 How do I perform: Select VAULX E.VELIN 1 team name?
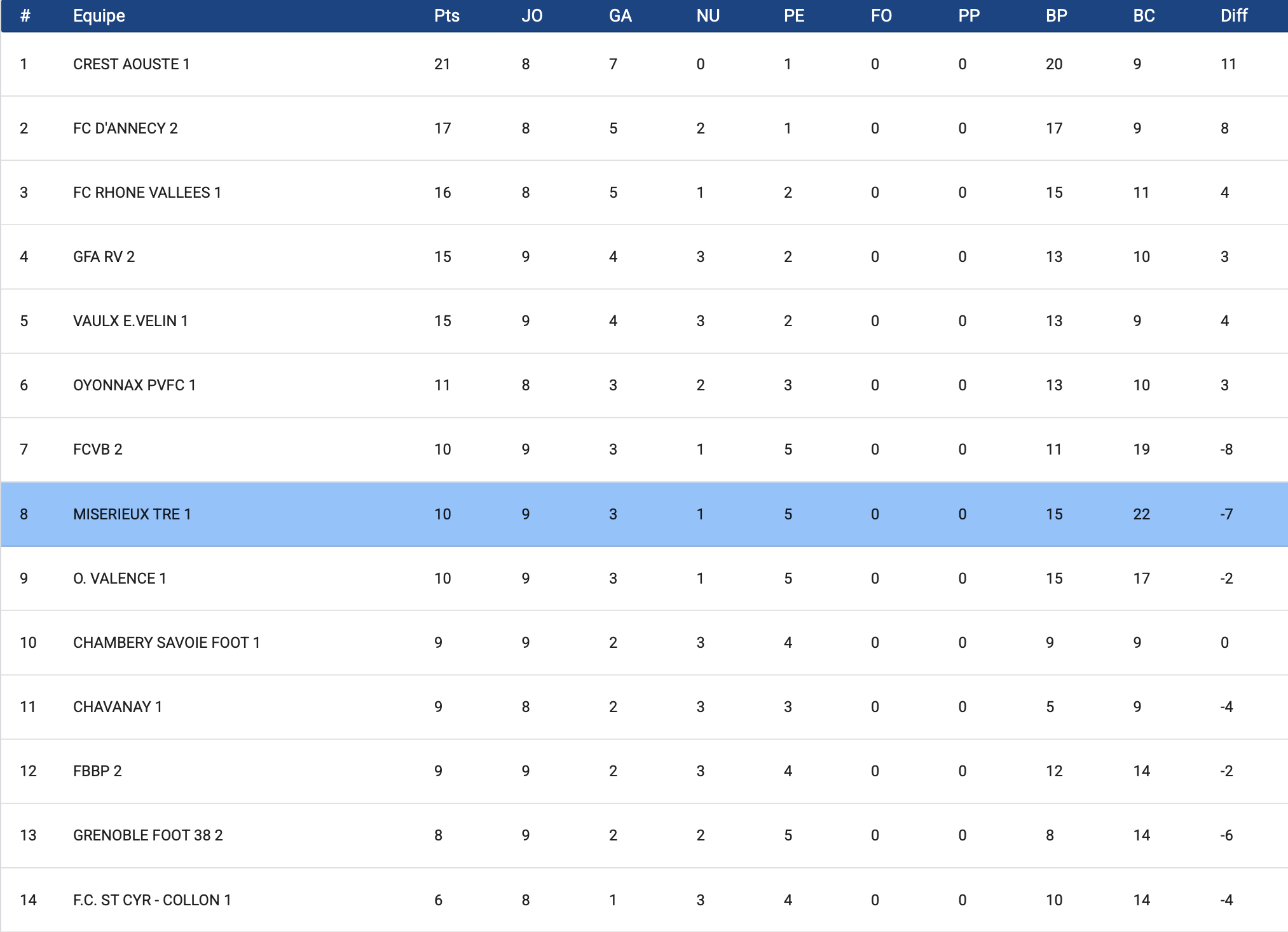(x=130, y=321)
